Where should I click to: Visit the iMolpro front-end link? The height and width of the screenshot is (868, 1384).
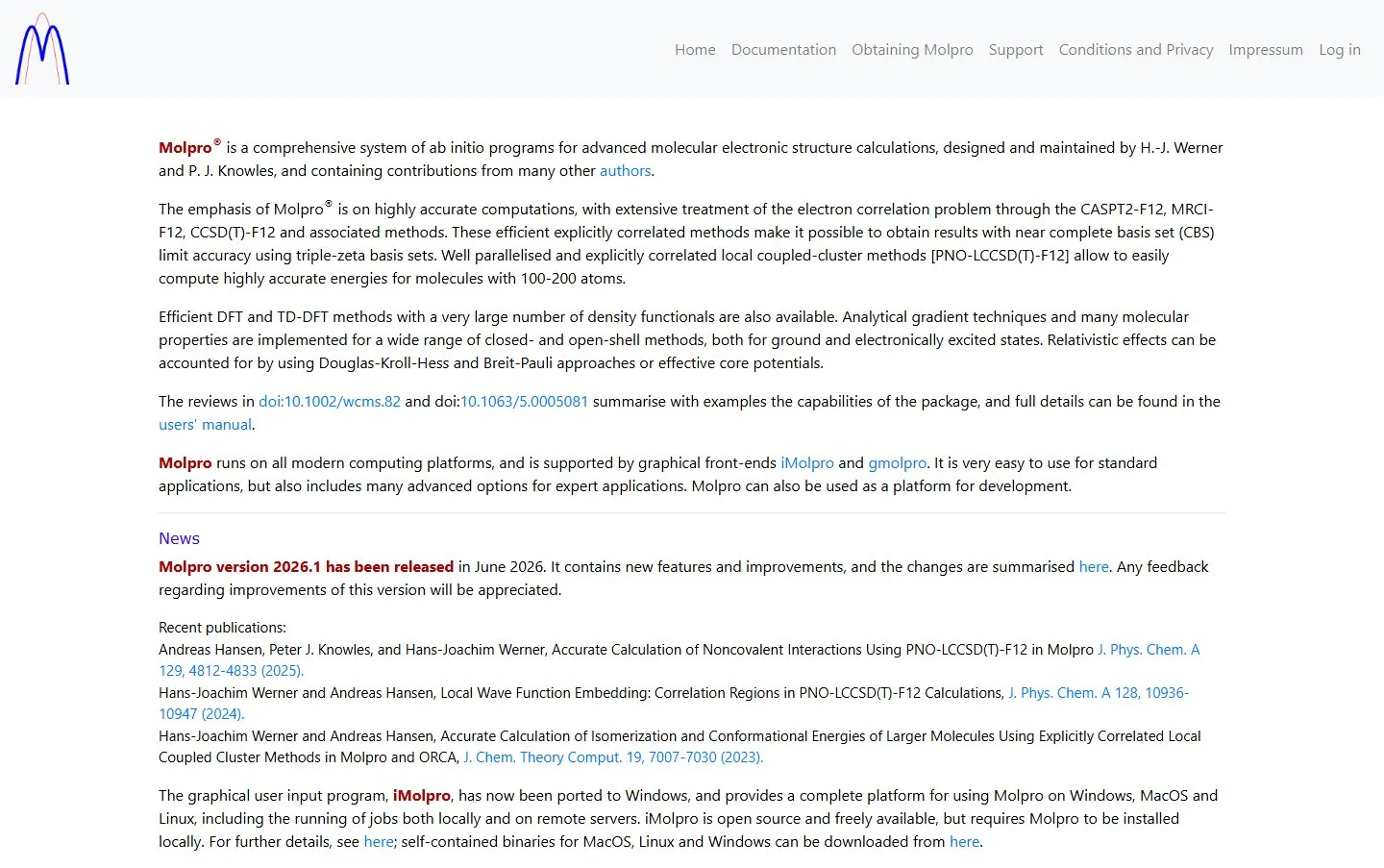pos(807,463)
